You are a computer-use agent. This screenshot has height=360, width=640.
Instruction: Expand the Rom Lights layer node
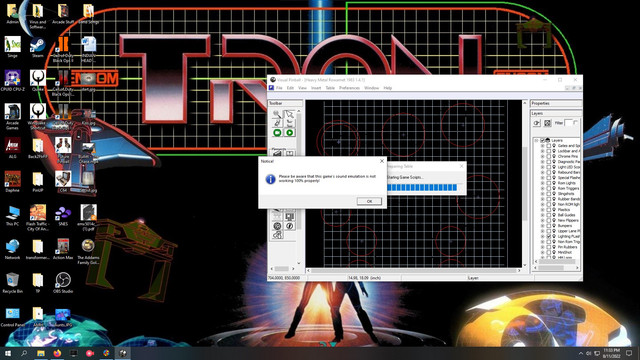coord(542,183)
